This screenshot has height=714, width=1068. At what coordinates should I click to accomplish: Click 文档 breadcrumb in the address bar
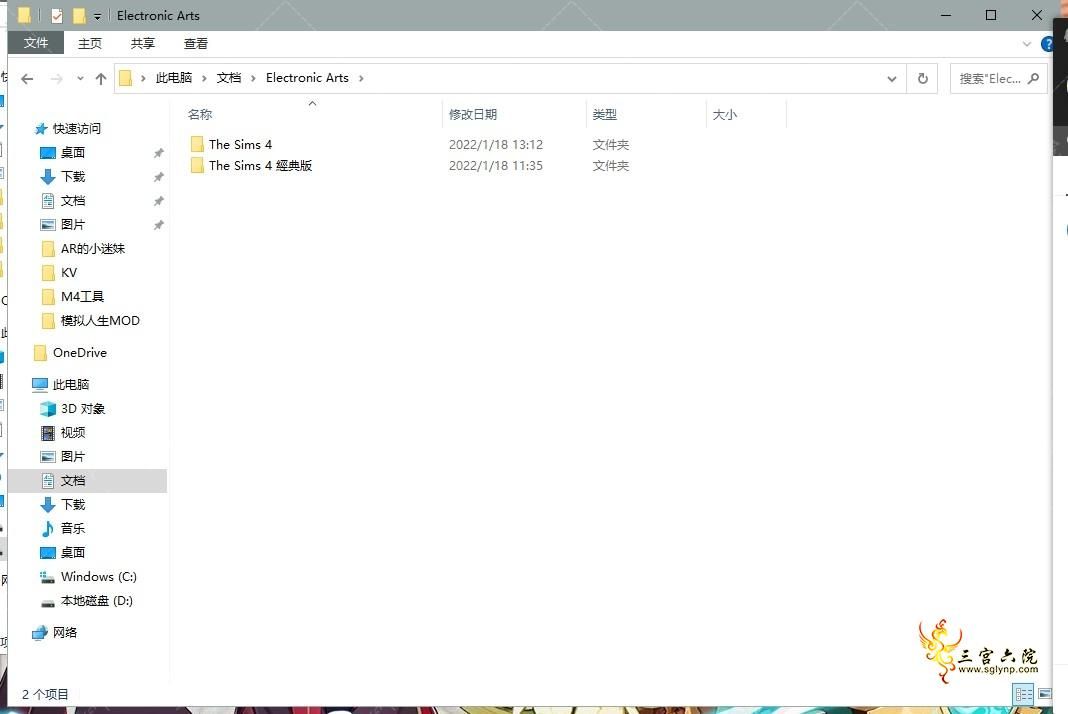coord(229,78)
